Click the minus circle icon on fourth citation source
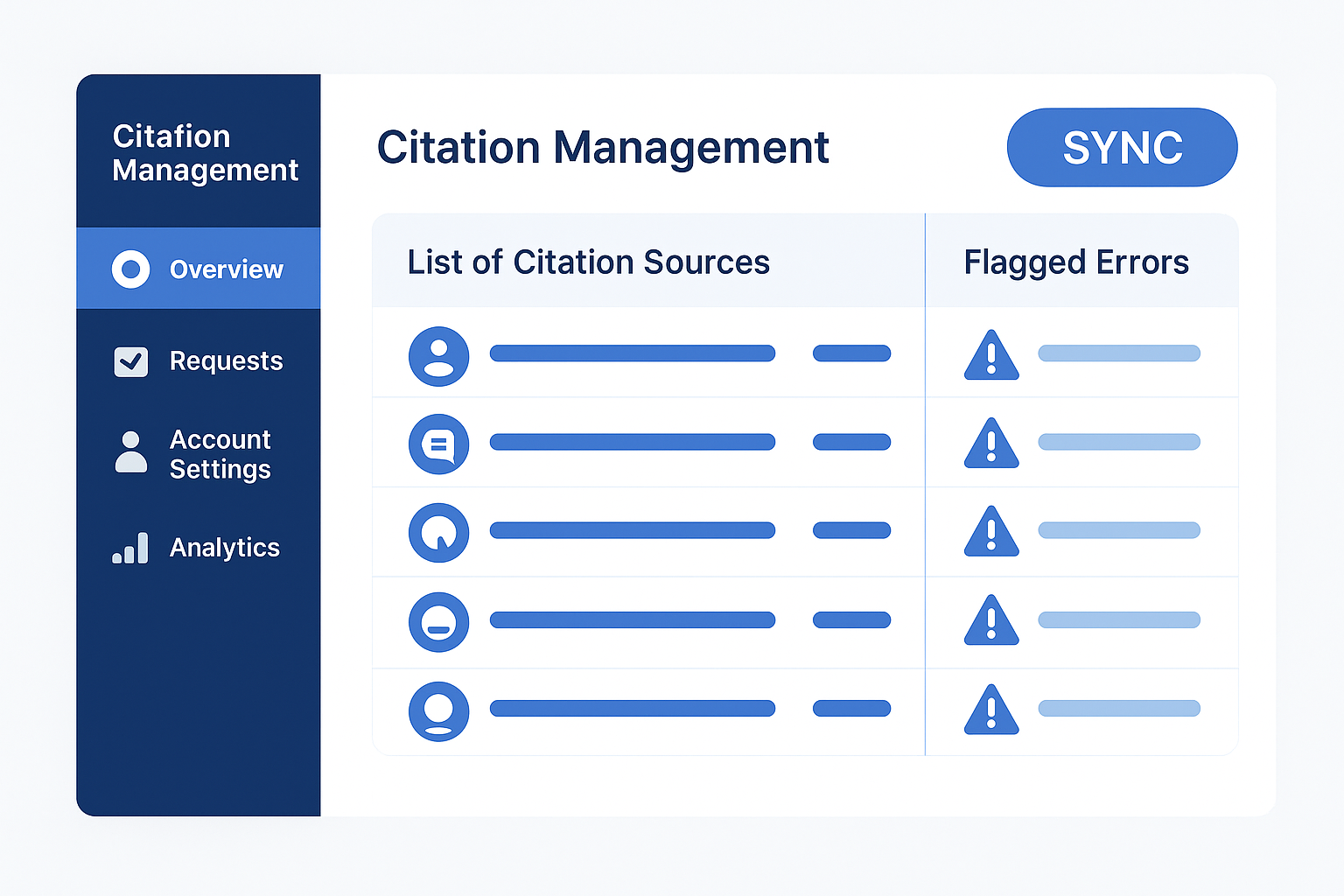 [438, 622]
